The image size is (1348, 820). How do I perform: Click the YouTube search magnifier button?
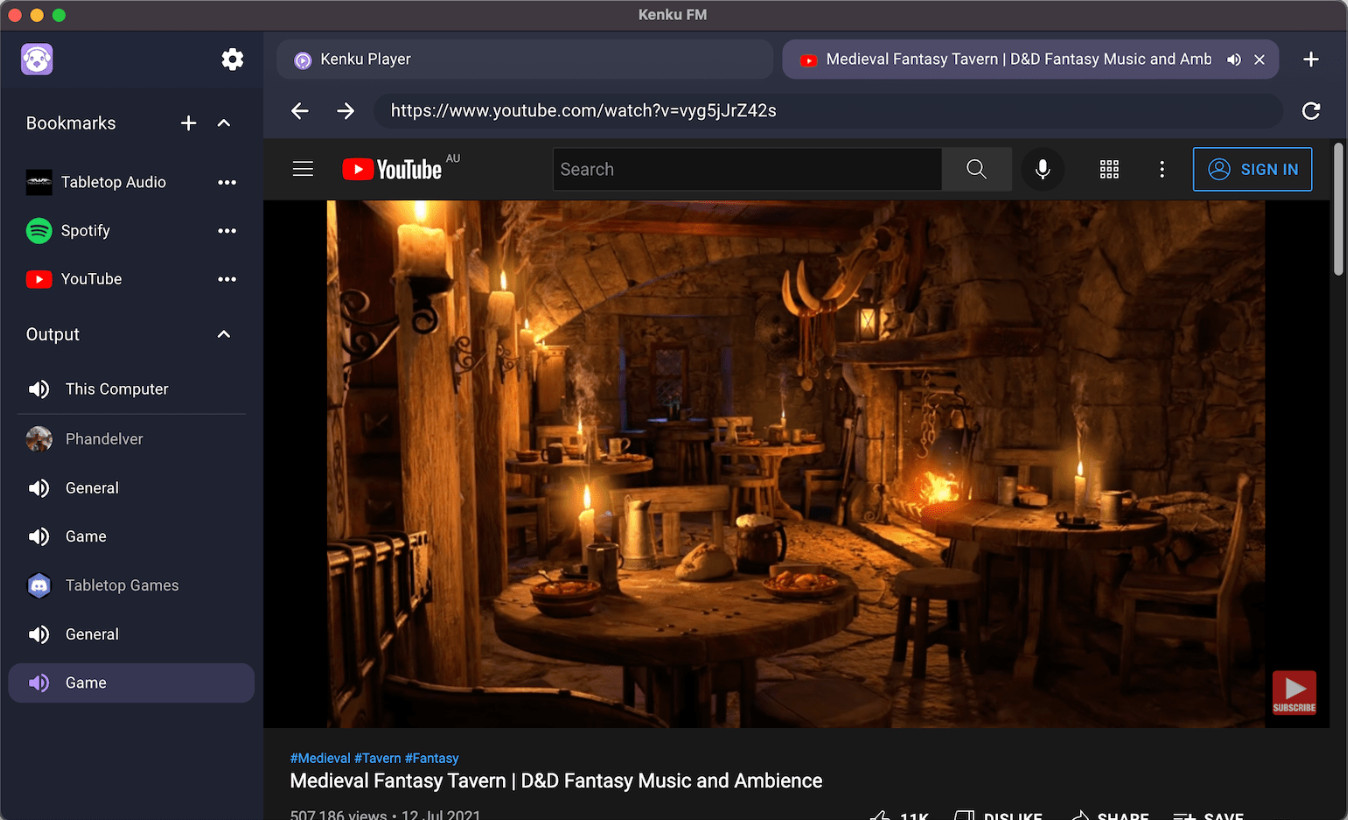coord(977,169)
